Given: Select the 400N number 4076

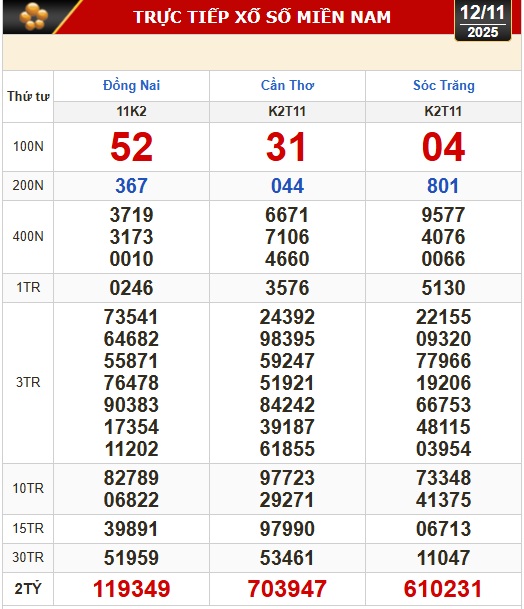Looking at the screenshot, I should [x=443, y=237].
